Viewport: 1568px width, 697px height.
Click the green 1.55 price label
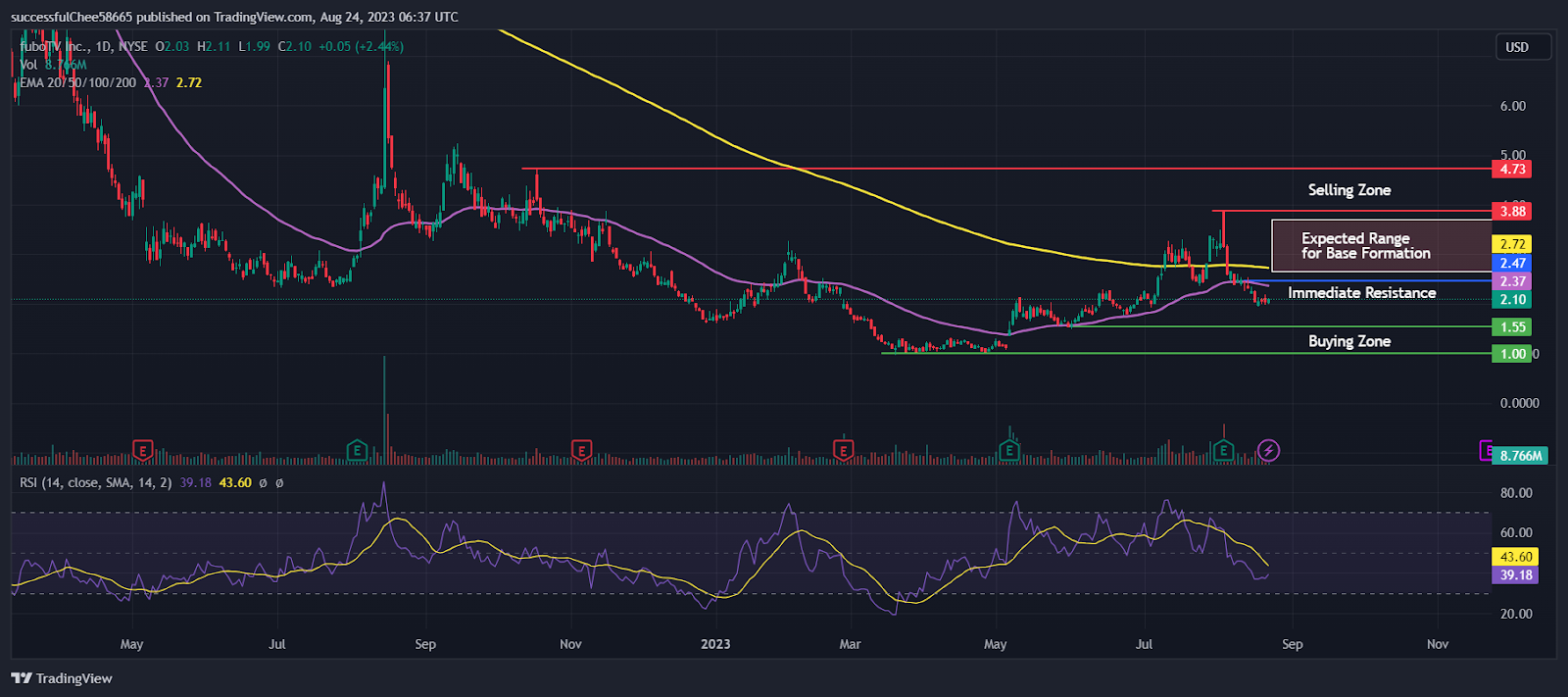tap(1512, 327)
